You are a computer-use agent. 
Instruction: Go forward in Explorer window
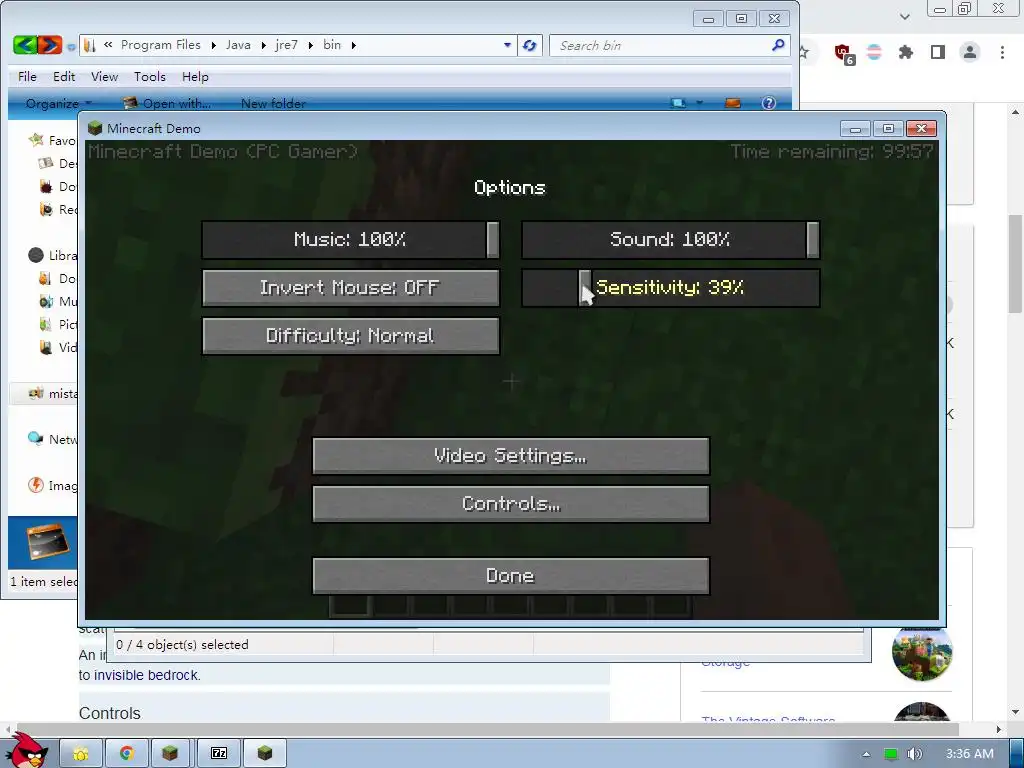click(50, 45)
